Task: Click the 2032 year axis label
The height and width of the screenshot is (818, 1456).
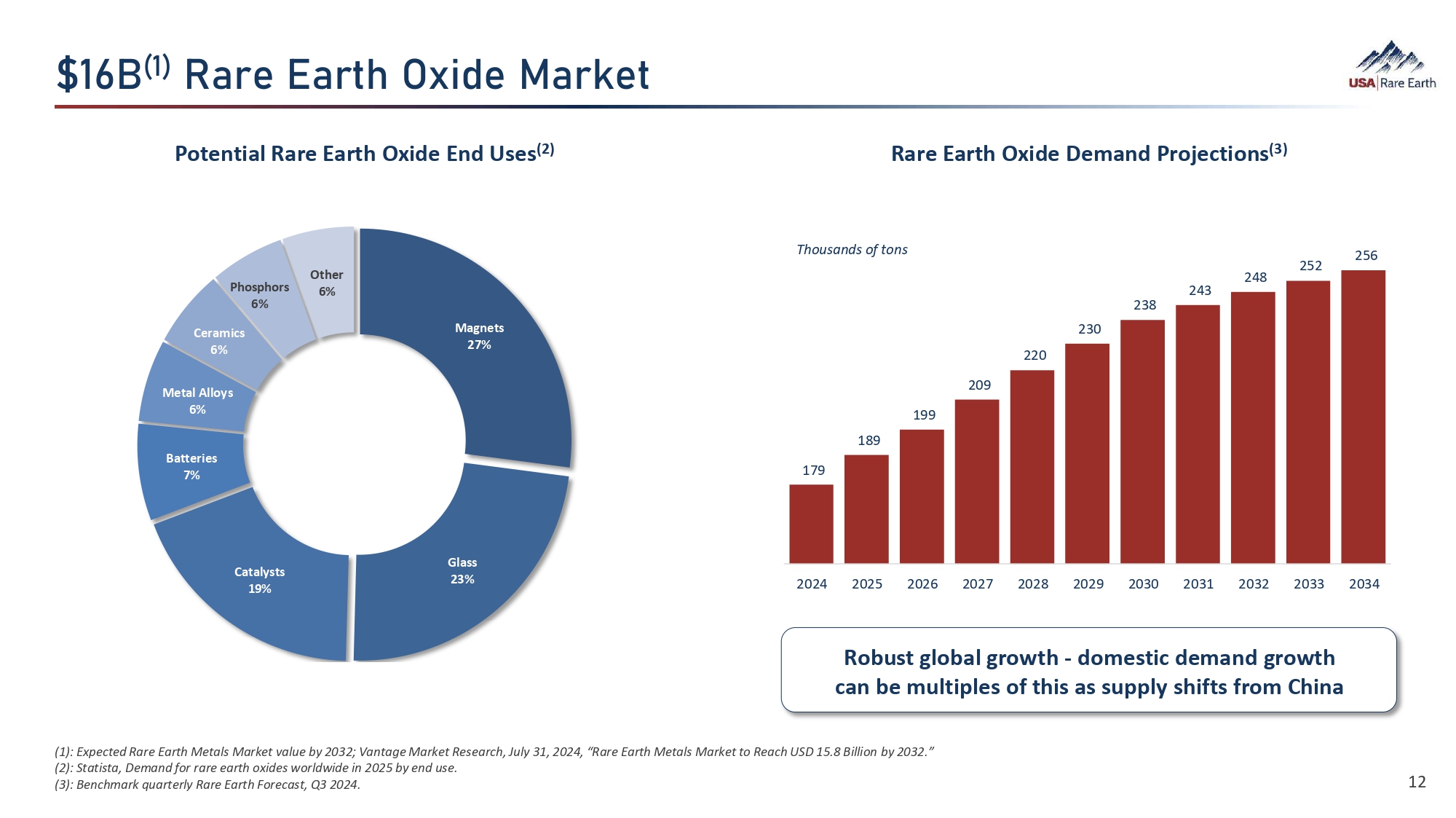Action: (x=1253, y=584)
